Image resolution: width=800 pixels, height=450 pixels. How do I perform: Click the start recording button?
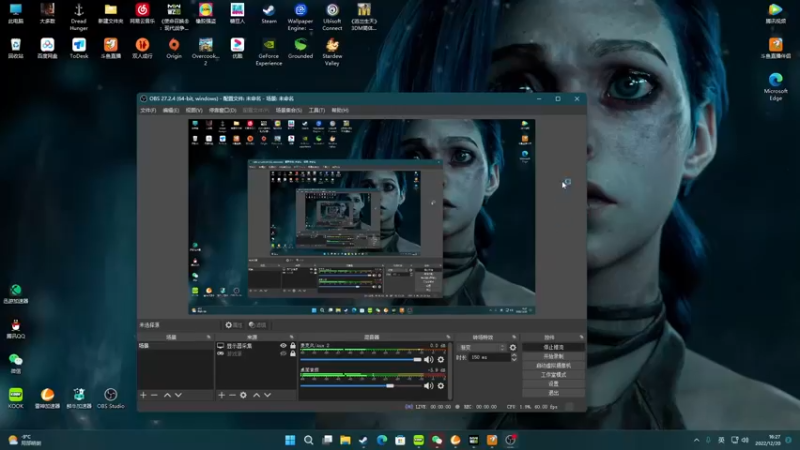(554, 357)
